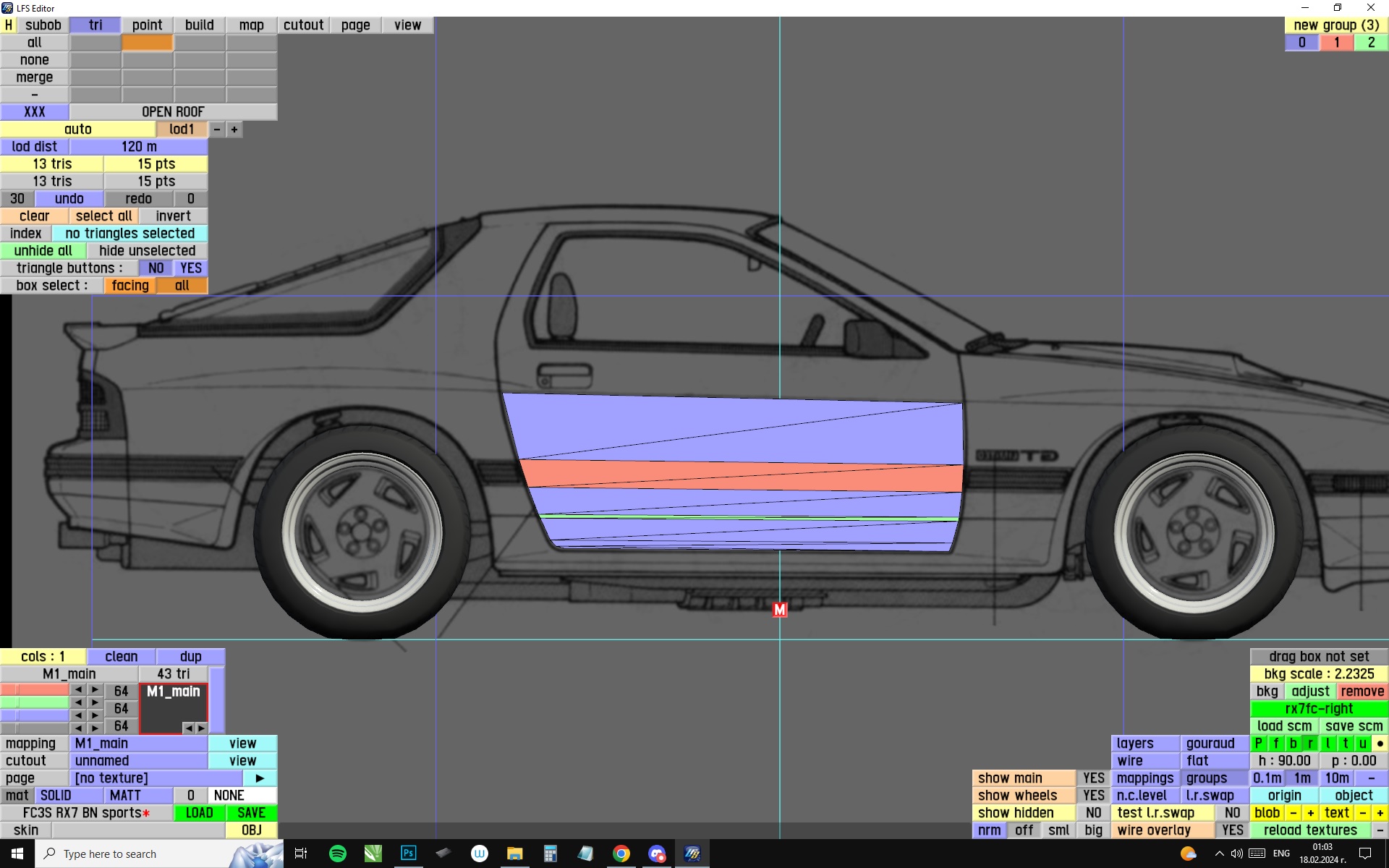This screenshot has height=868, width=1389.
Task: Toggle wire overlay YES button
Action: coord(1232,830)
